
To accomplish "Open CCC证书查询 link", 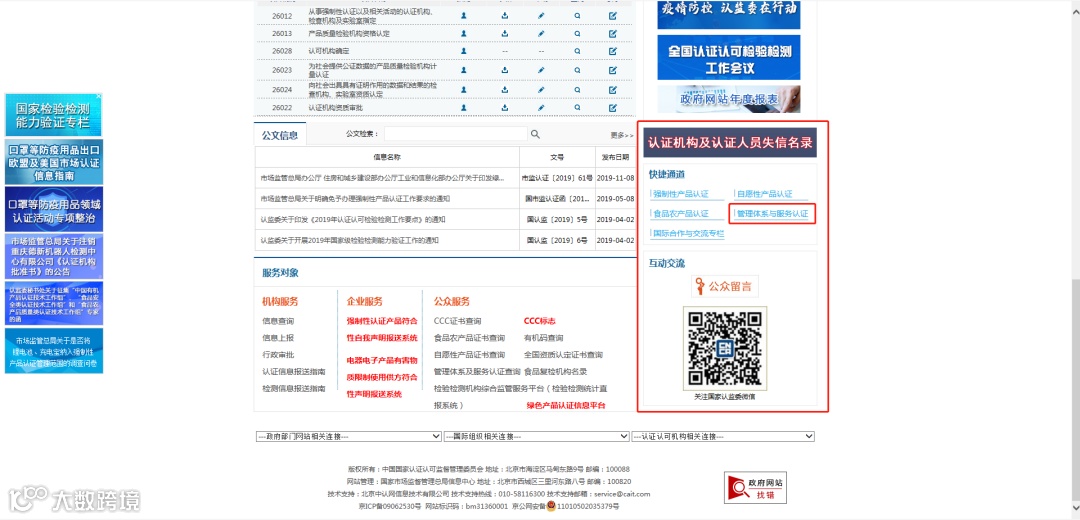I will pyautogui.click(x=457, y=321).
